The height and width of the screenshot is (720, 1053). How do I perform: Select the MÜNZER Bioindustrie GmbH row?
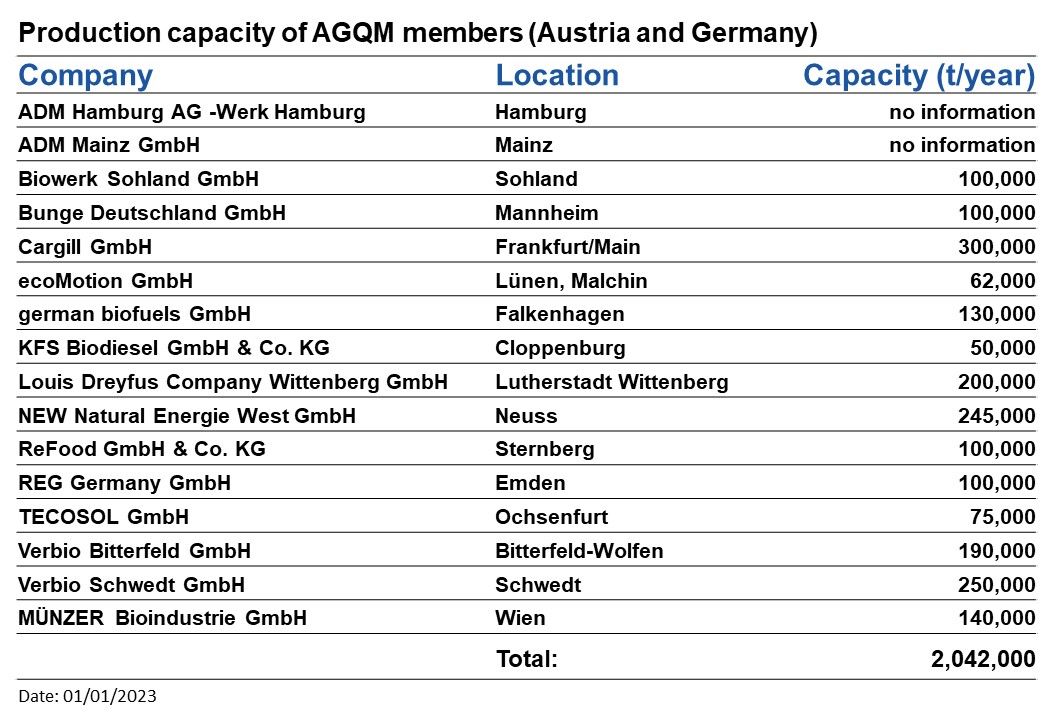point(526,617)
